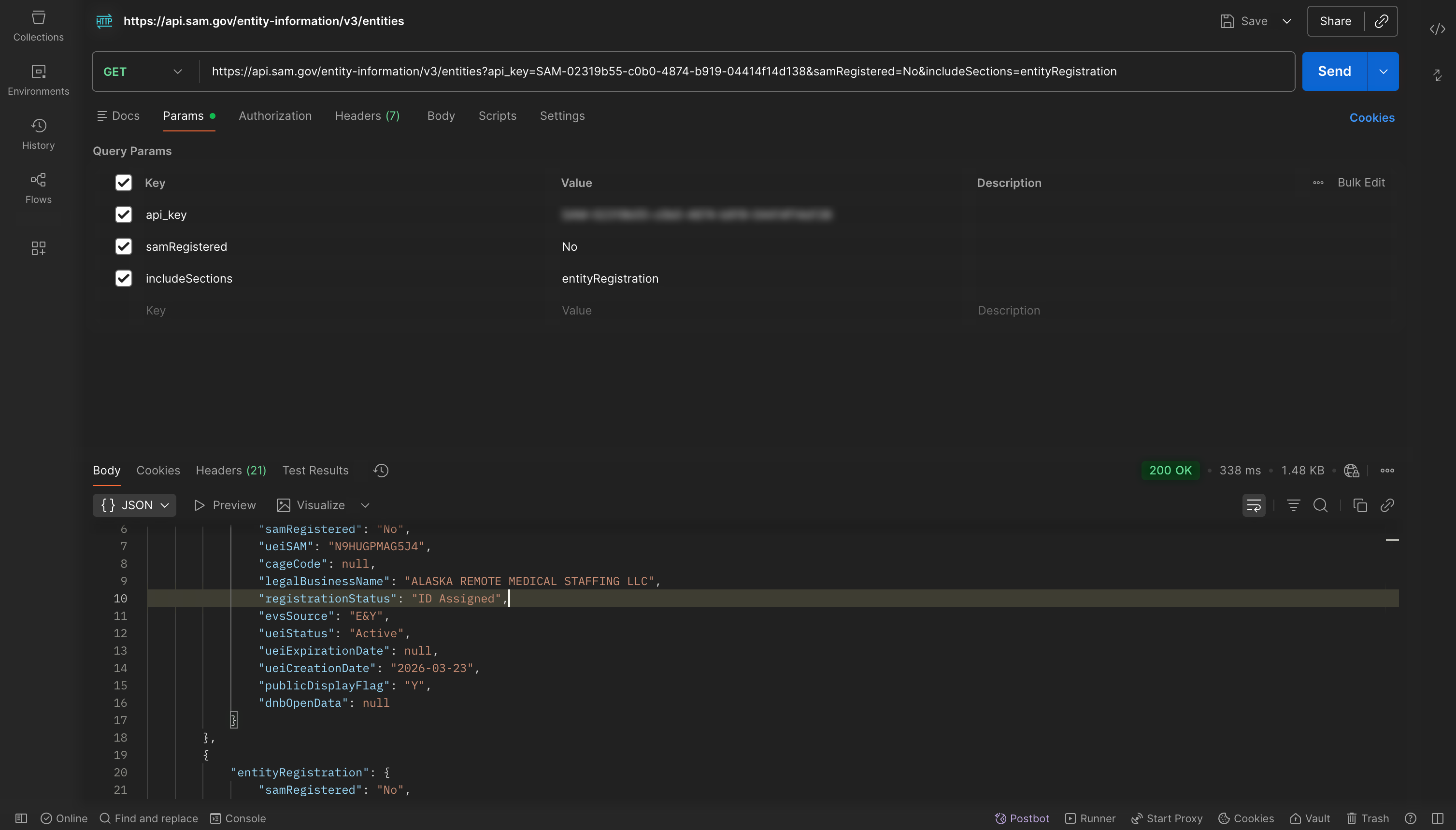1456x830 pixels.
Task: Open the response Headers (21) tab
Action: coord(231,470)
